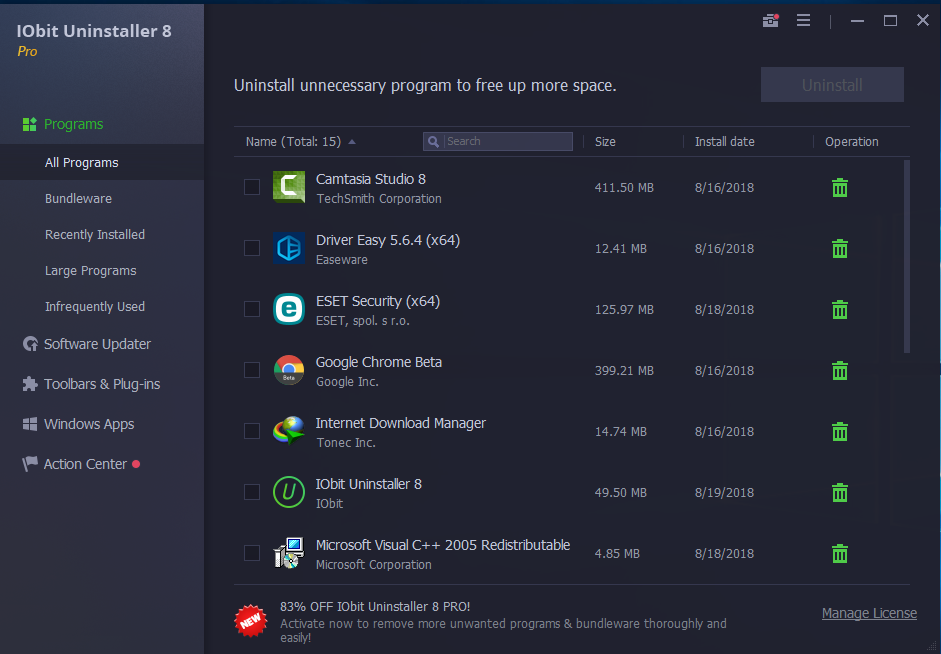Image resolution: width=941 pixels, height=654 pixels.
Task: Click the ESET Security app icon
Action: click(x=289, y=309)
